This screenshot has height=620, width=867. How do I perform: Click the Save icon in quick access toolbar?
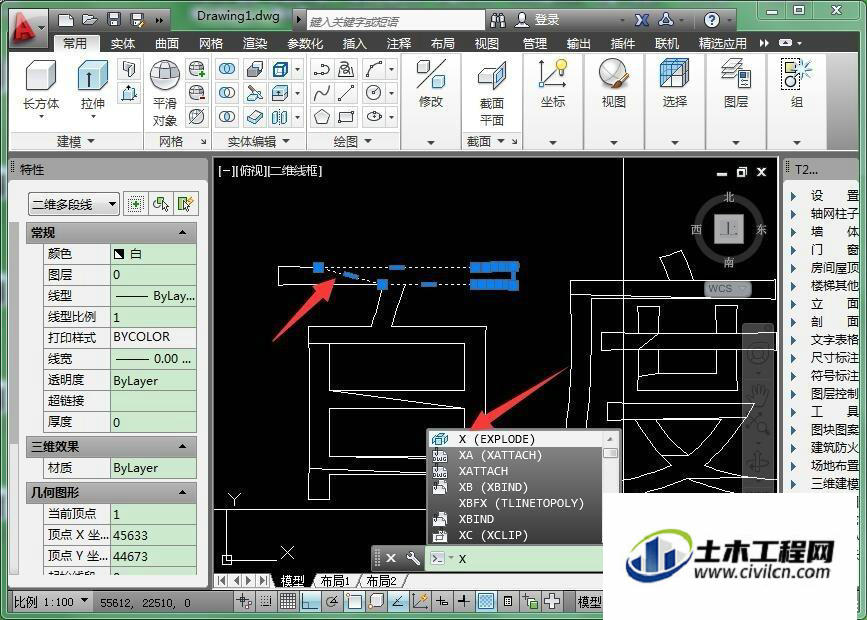click(114, 20)
